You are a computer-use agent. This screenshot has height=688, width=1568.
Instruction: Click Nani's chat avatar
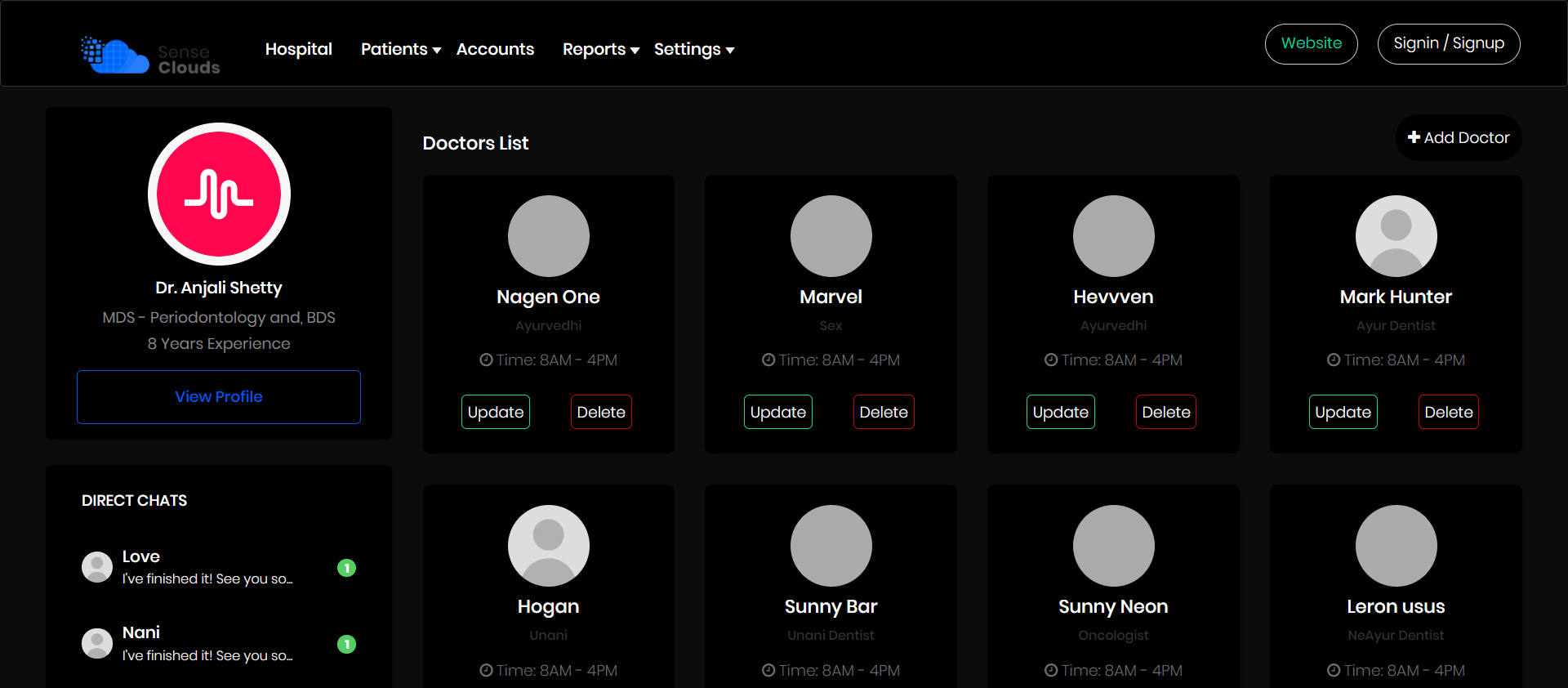[x=97, y=643]
